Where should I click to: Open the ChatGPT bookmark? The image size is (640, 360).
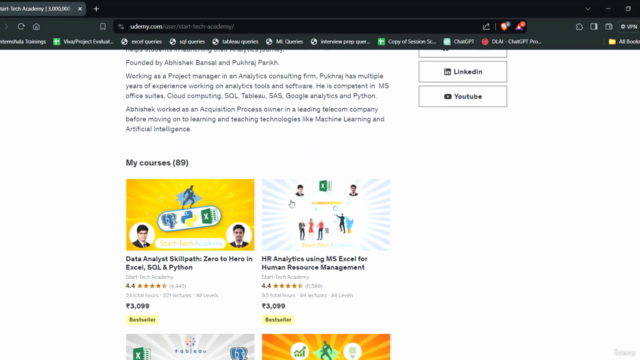(x=459, y=42)
